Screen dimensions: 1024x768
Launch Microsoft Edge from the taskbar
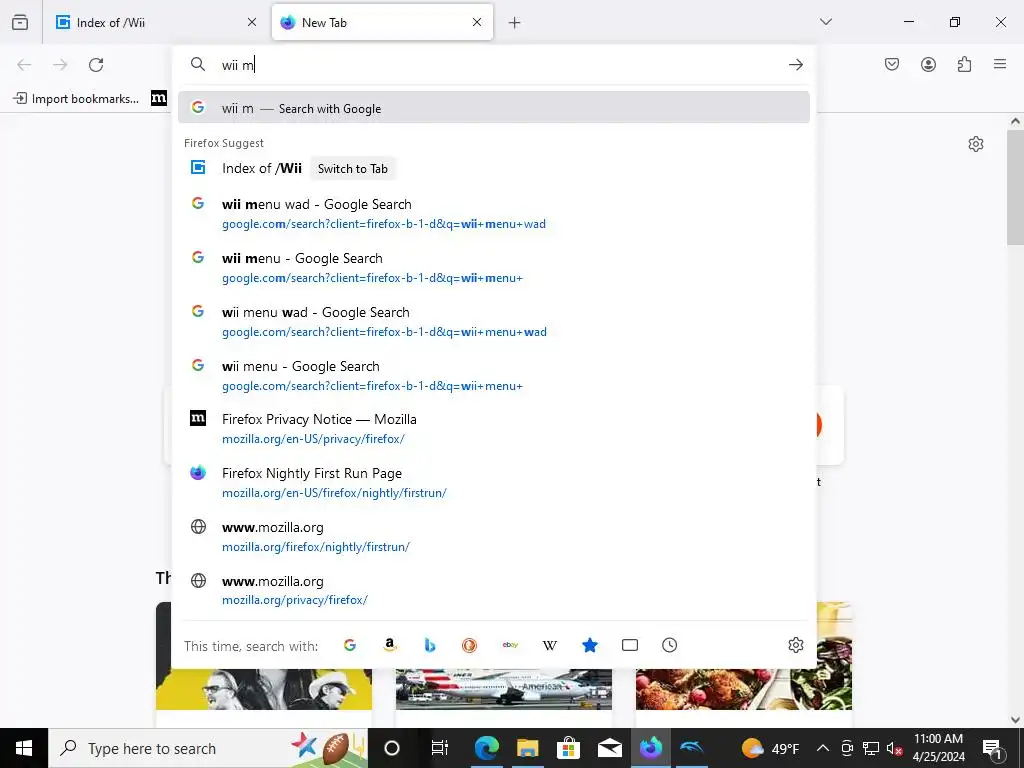pos(486,748)
